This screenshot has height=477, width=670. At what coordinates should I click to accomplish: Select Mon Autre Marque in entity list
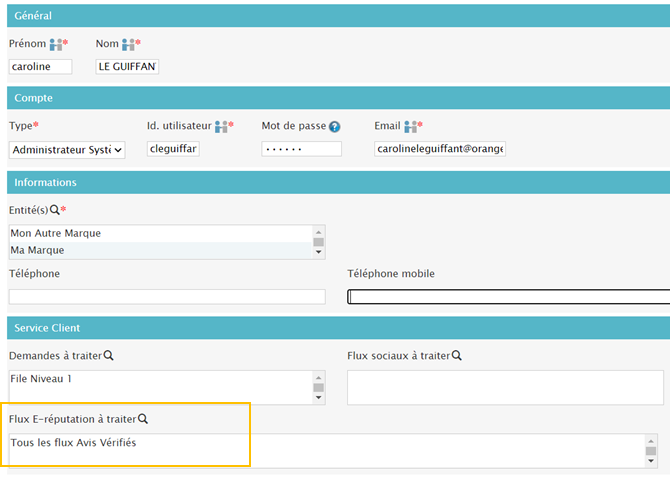pyautogui.click(x=56, y=233)
